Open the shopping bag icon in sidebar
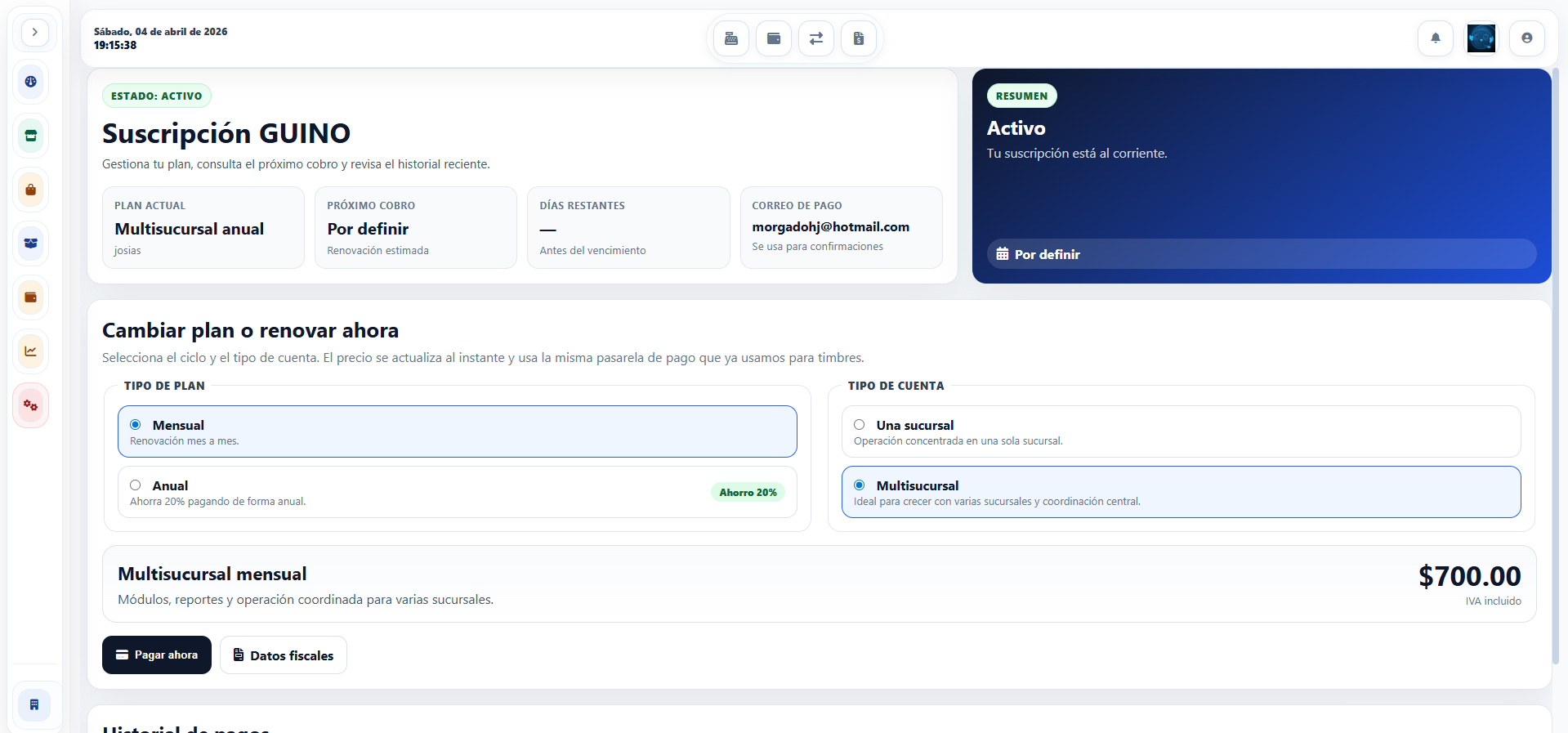 coord(31,190)
